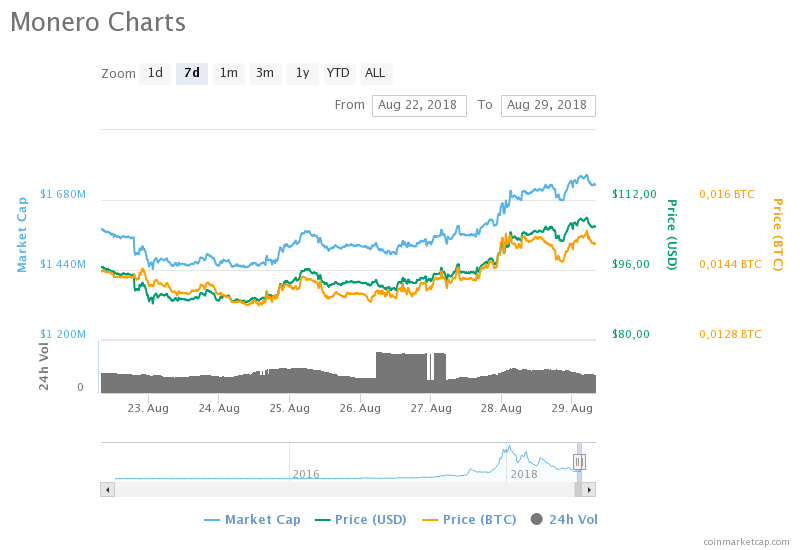The height and width of the screenshot is (550, 800).
Task: Apply the YTD zoom range
Action: tap(338, 73)
